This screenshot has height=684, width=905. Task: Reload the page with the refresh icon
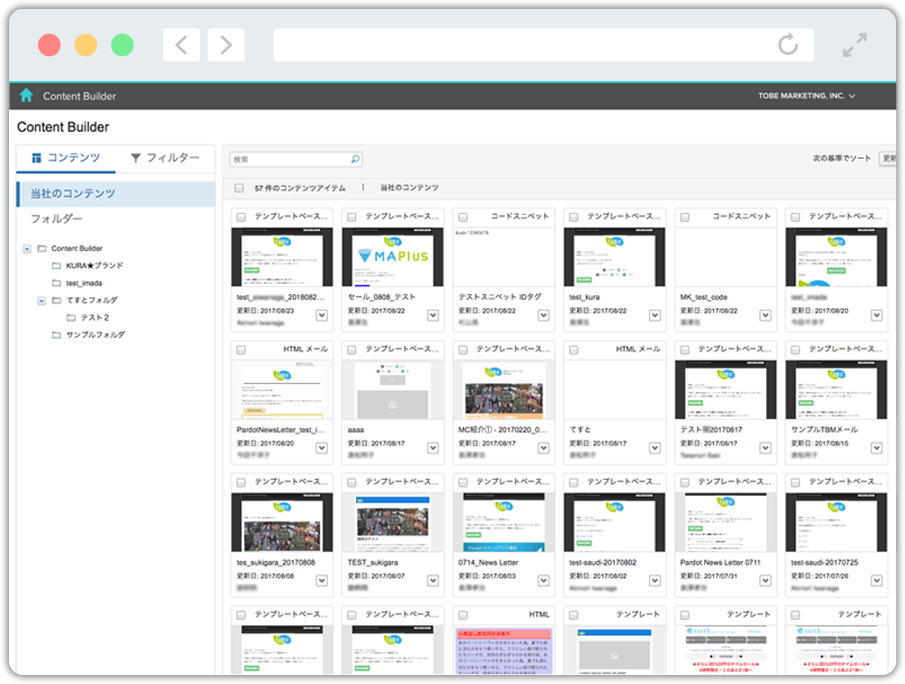pyautogui.click(x=788, y=44)
